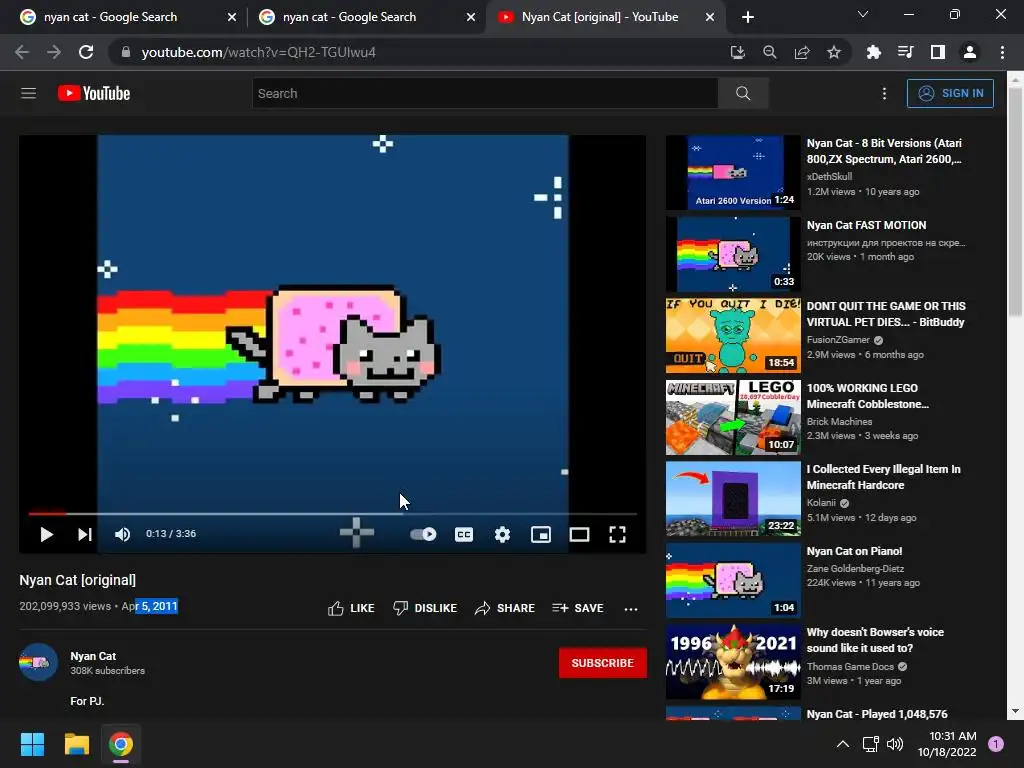Open the tab search chevron
Image resolution: width=1024 pixels, height=768 pixels.
tap(863, 14)
